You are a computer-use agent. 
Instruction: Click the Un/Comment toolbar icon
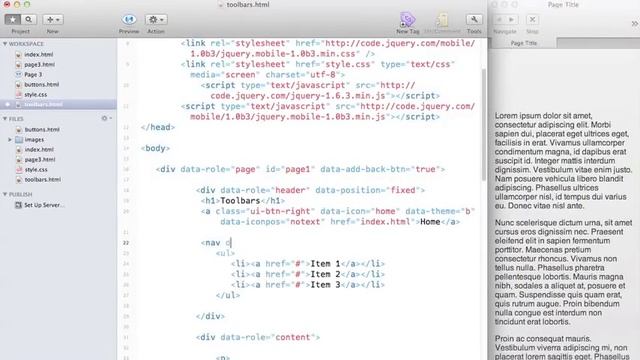pos(442,20)
